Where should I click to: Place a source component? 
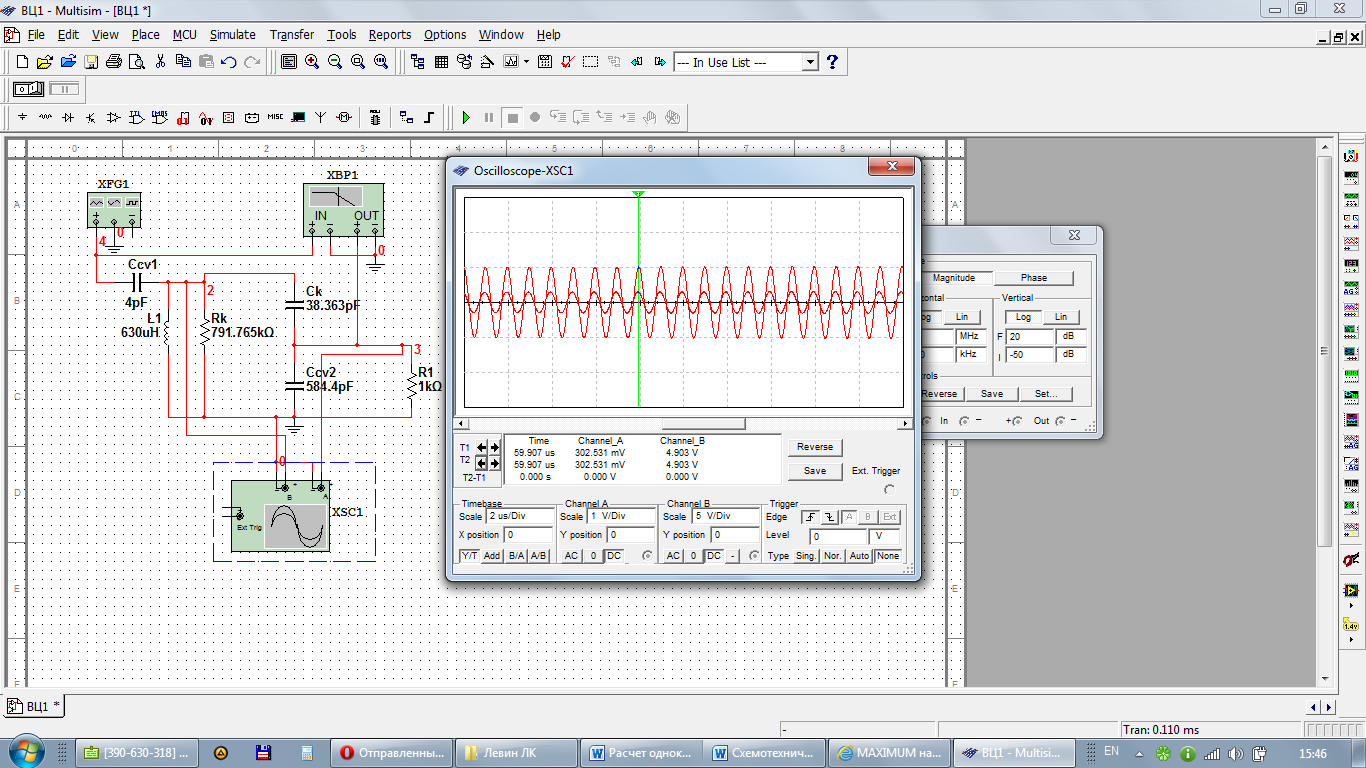coord(22,118)
